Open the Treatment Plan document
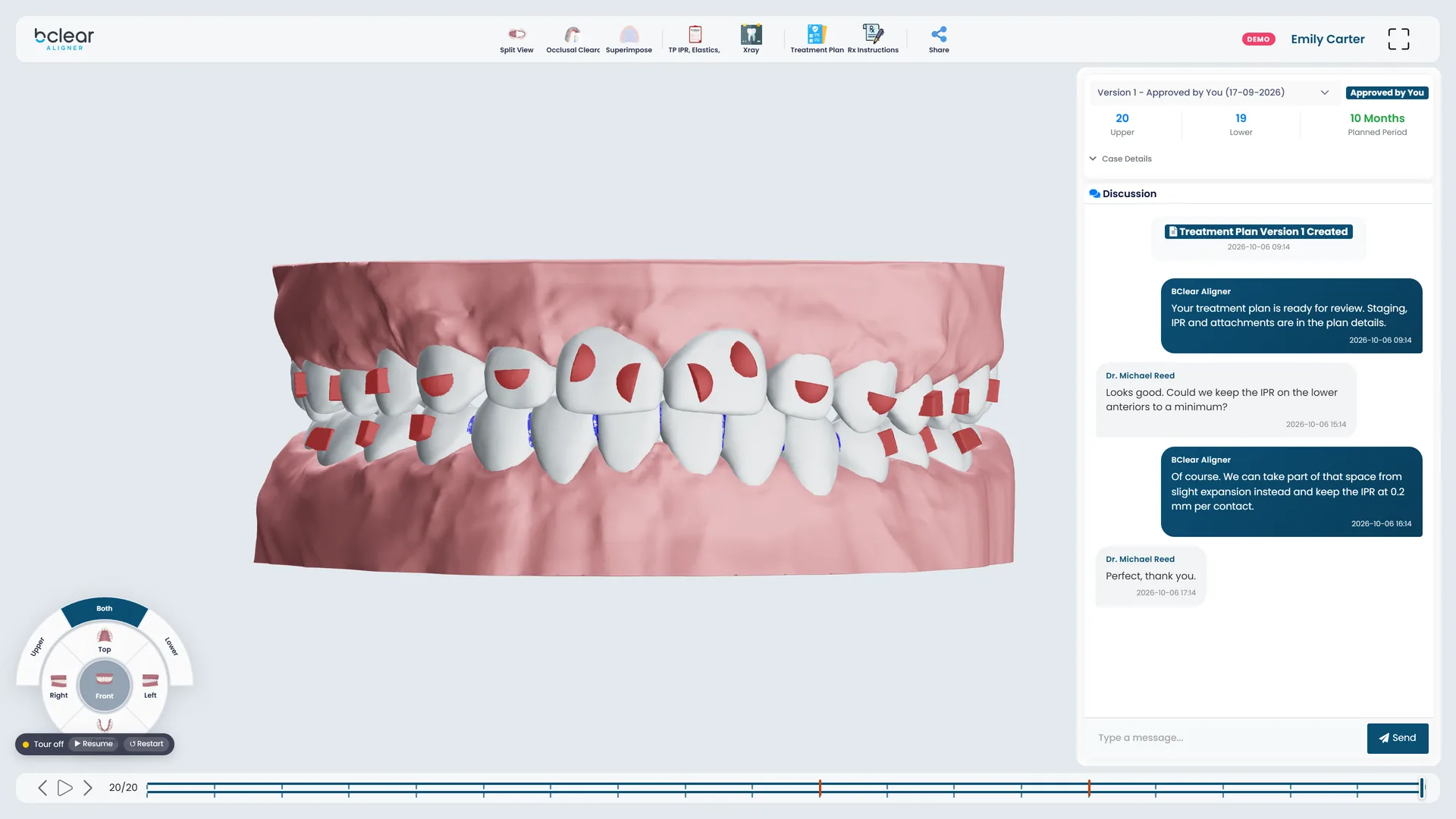Screen dimensions: 1456x819 point(817,39)
